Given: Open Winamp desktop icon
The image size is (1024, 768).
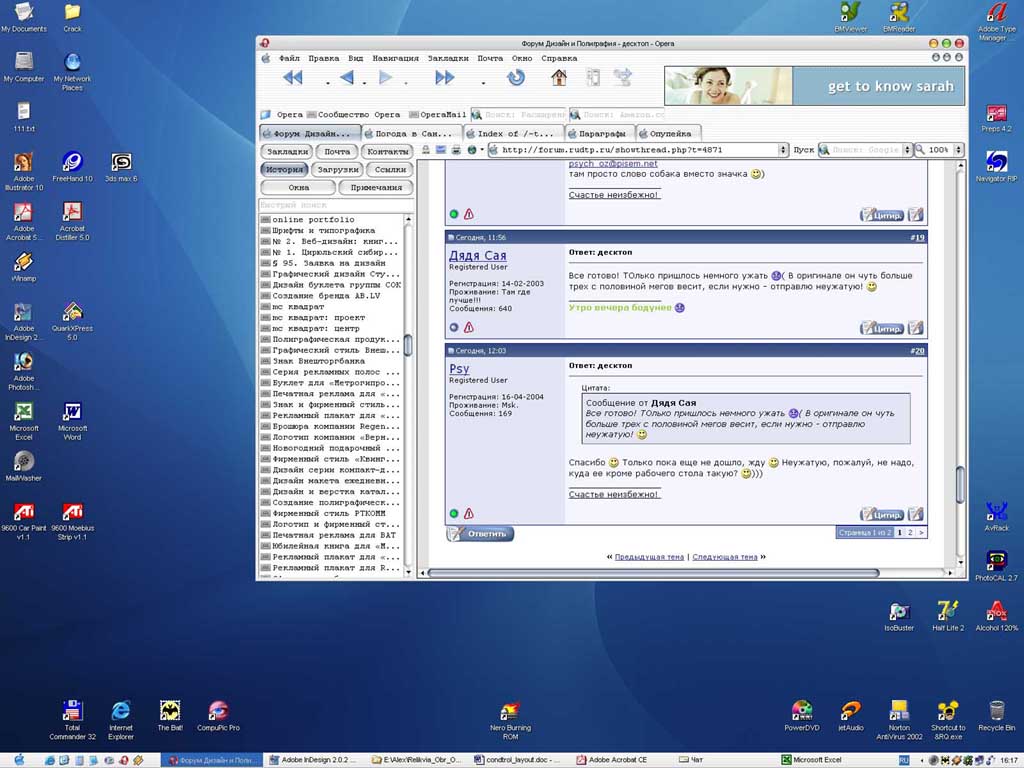Looking at the screenshot, I should click(24, 267).
